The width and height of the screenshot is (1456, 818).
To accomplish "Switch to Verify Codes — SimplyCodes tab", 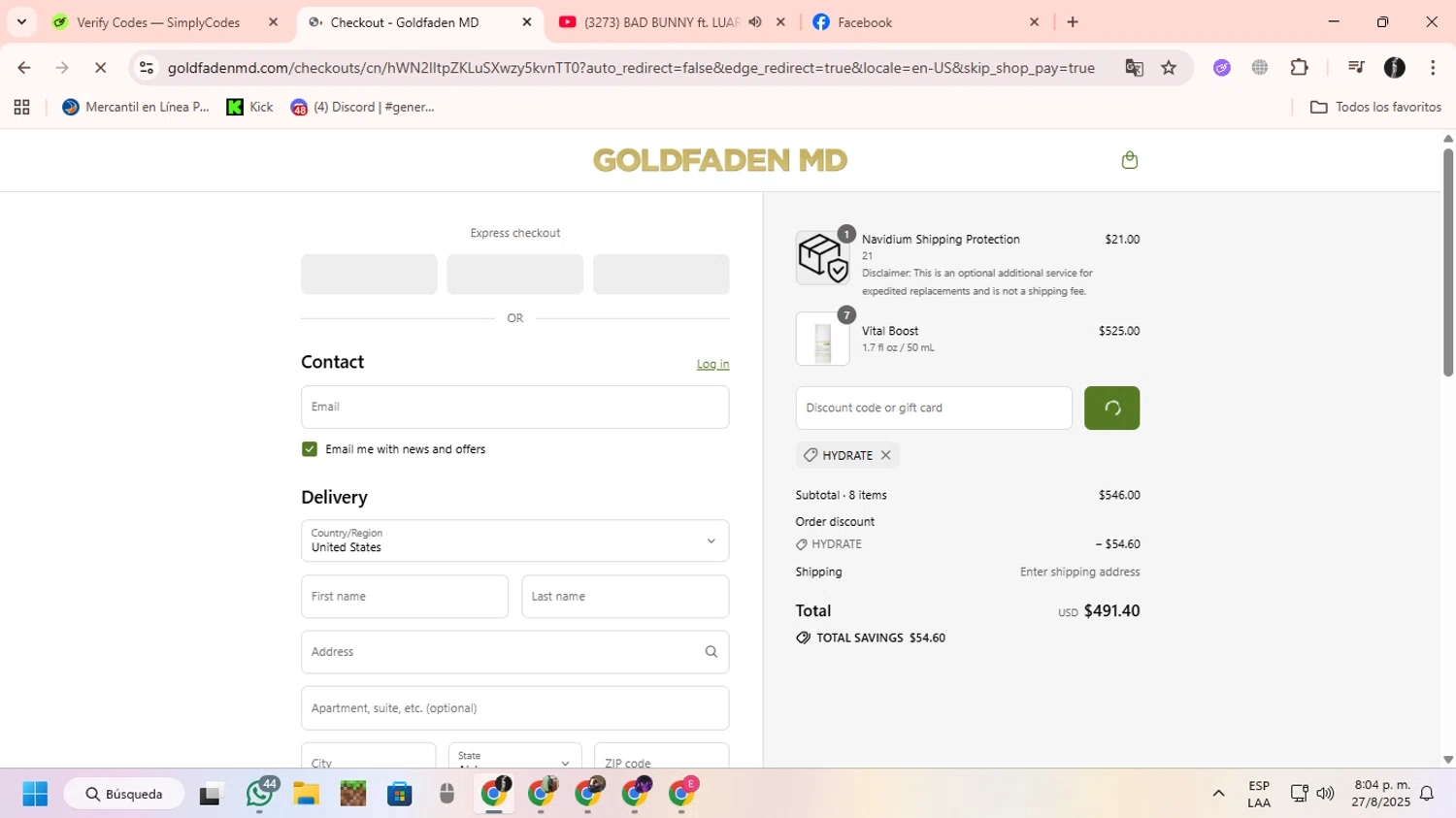I will coord(158,22).
